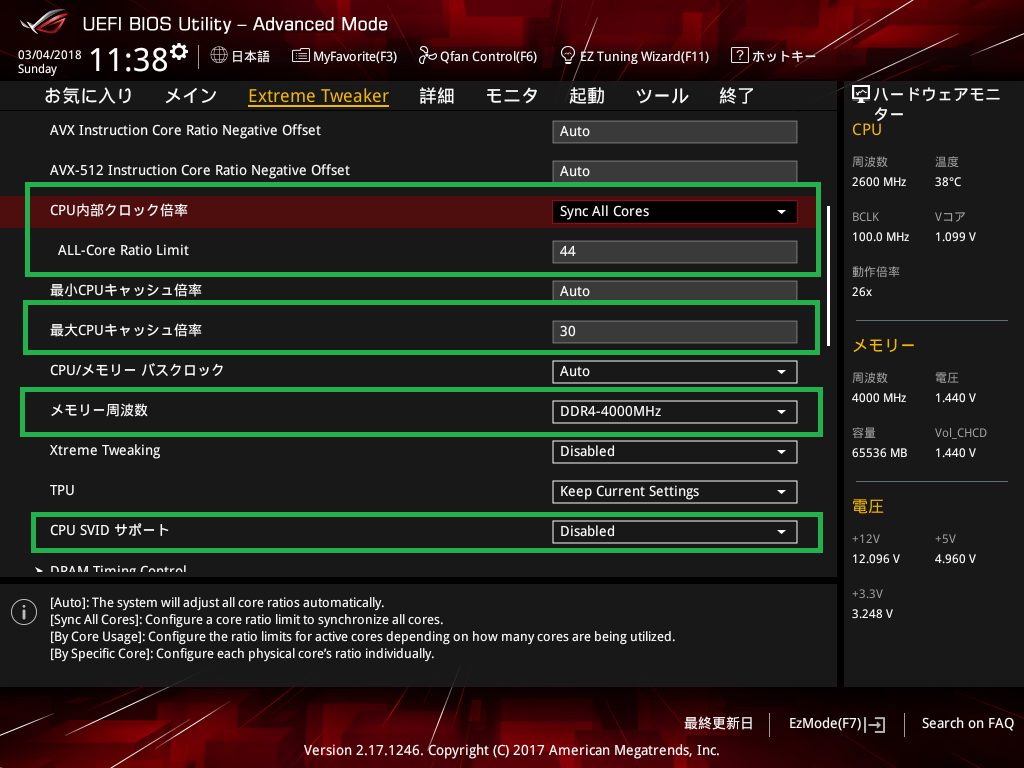Screen dimensions: 1024x768
Task: Click 動作倍率 26x value
Action: (862, 292)
